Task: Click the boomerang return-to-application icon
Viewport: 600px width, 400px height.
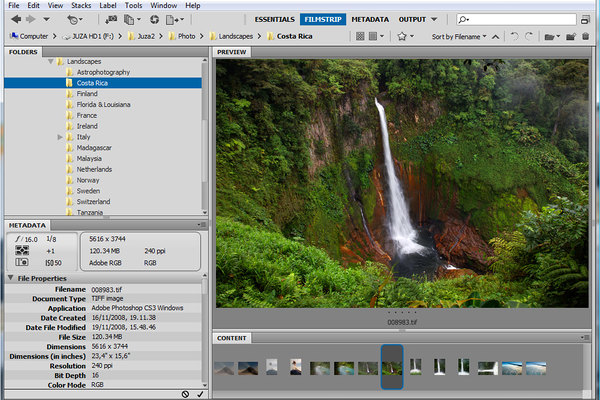Action: point(75,20)
